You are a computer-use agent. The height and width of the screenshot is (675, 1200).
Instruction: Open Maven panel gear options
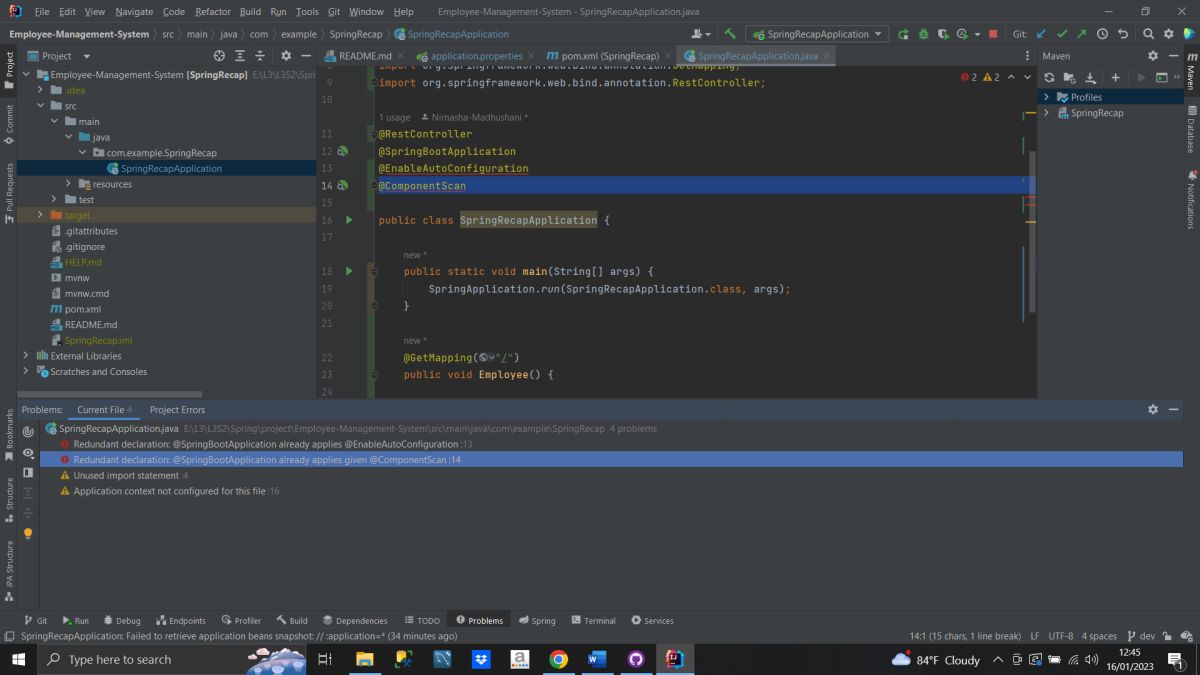click(1153, 56)
